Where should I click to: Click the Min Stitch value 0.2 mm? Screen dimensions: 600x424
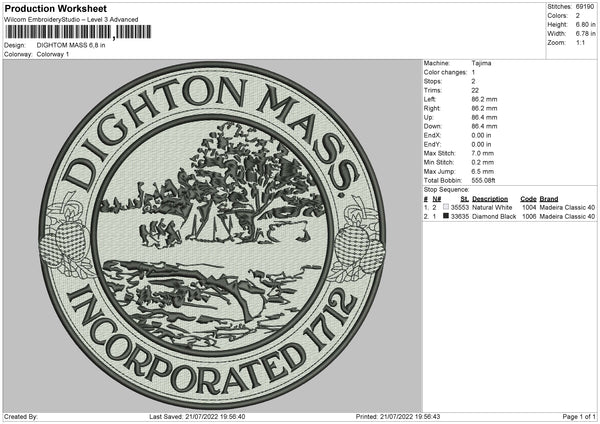[483, 163]
